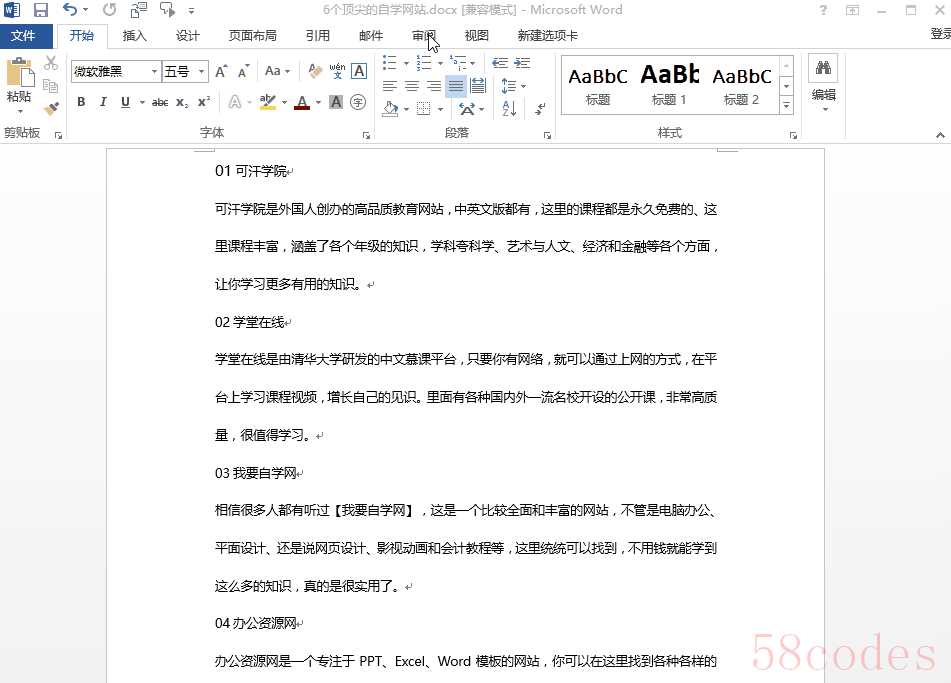The image size is (951, 683).
Task: Toggle Italic formatting
Action: coord(103,103)
